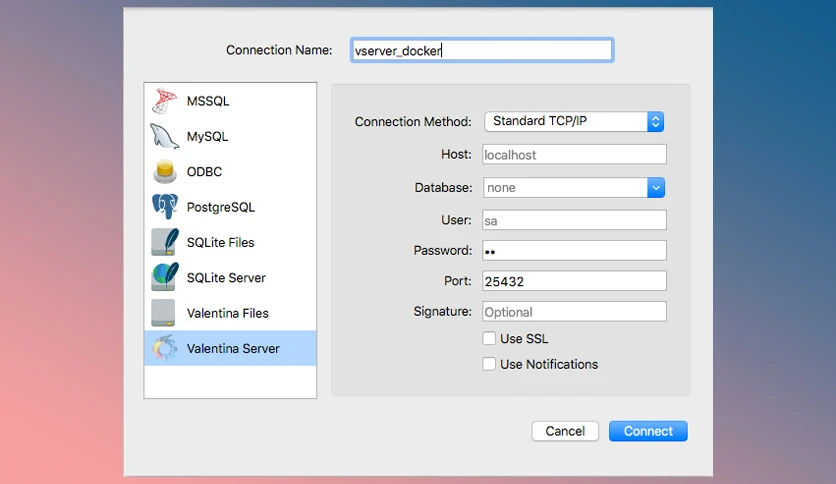The image size is (836, 484).
Task: Click the ODBC label in the list
Action: pyautogui.click(x=204, y=172)
